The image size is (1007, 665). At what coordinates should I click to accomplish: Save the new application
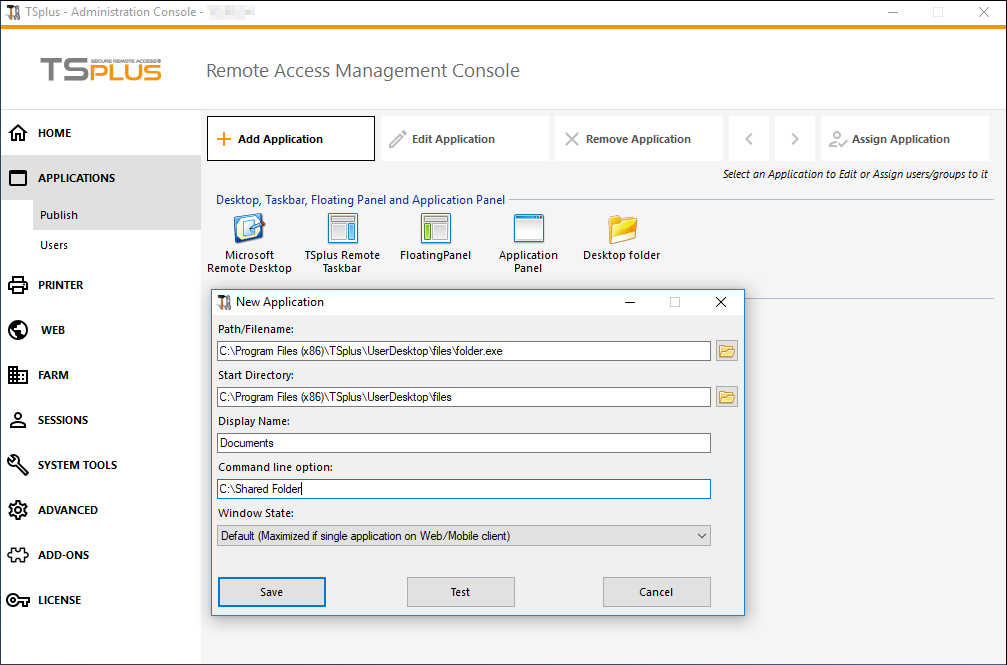click(271, 591)
